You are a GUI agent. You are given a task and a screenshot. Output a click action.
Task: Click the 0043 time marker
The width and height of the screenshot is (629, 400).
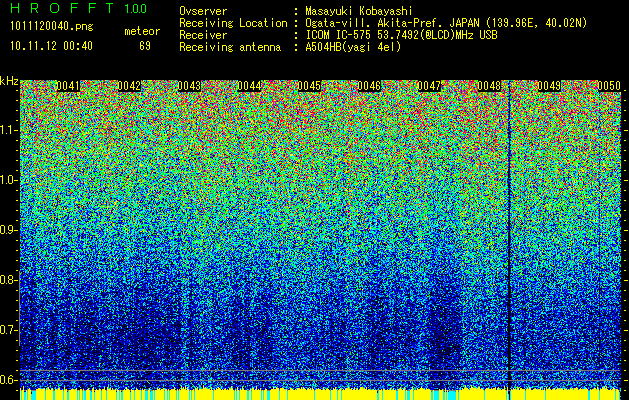[189, 86]
